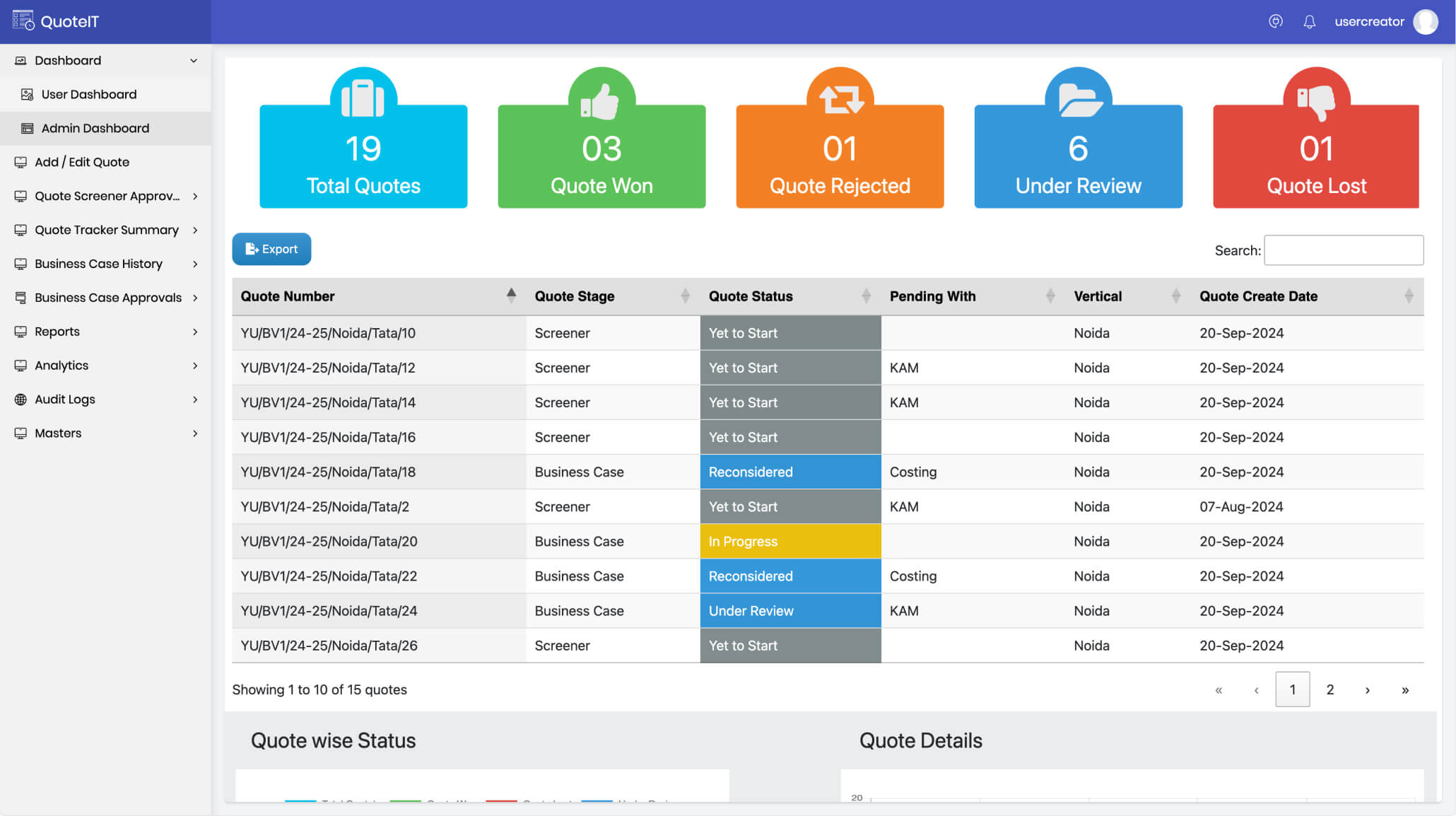This screenshot has height=816, width=1456.
Task: Toggle Quote Number column sort order
Action: click(511, 296)
